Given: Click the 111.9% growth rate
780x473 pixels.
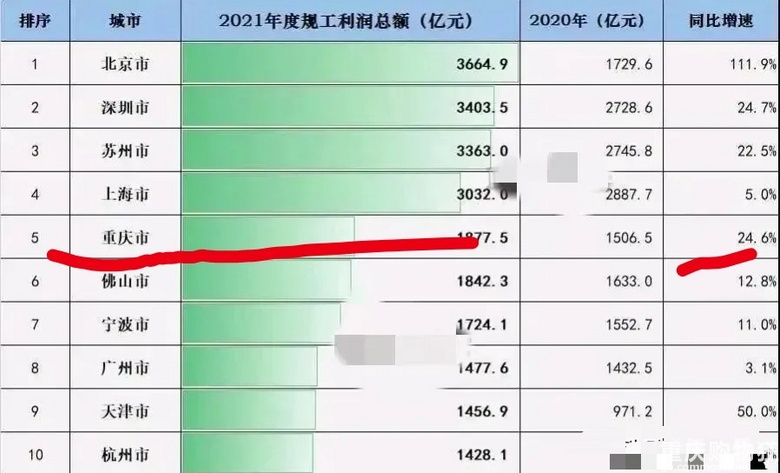Looking at the screenshot, I should 753,64.
